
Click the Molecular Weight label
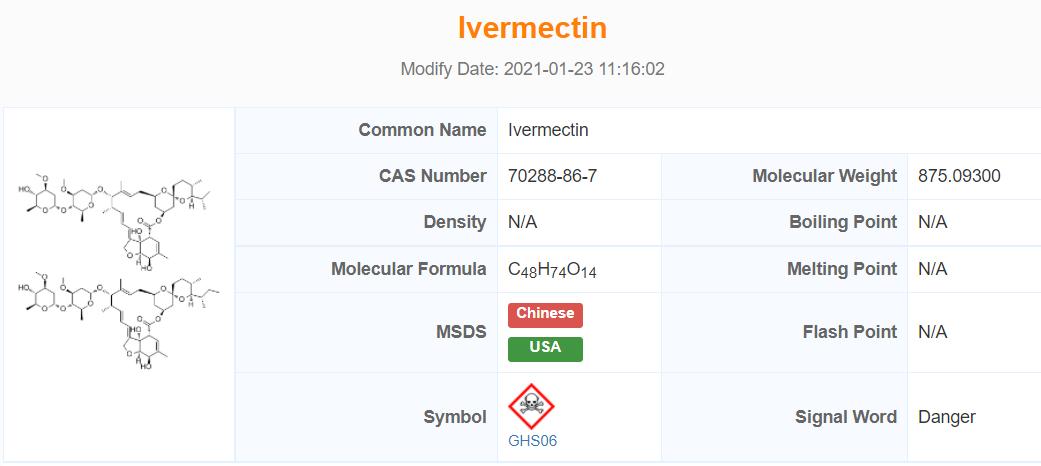click(824, 176)
